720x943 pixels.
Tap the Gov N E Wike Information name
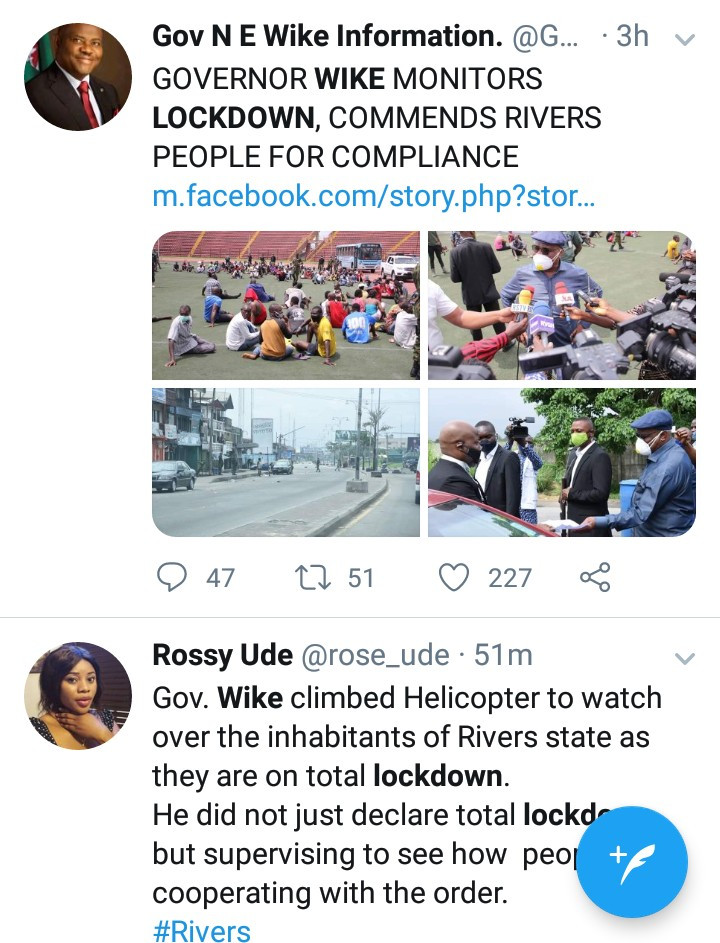tap(327, 37)
